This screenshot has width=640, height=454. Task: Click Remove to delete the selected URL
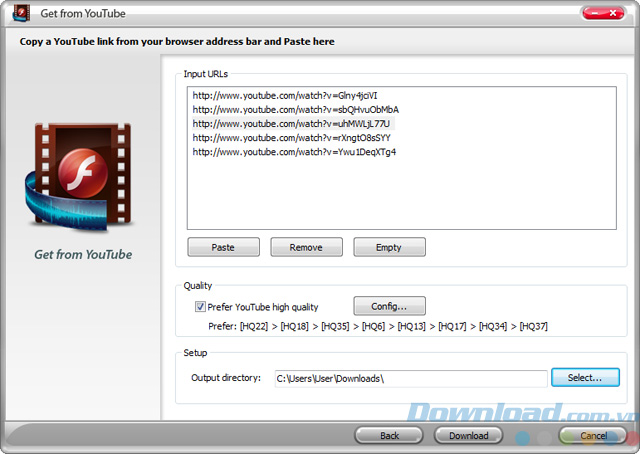[x=306, y=247]
